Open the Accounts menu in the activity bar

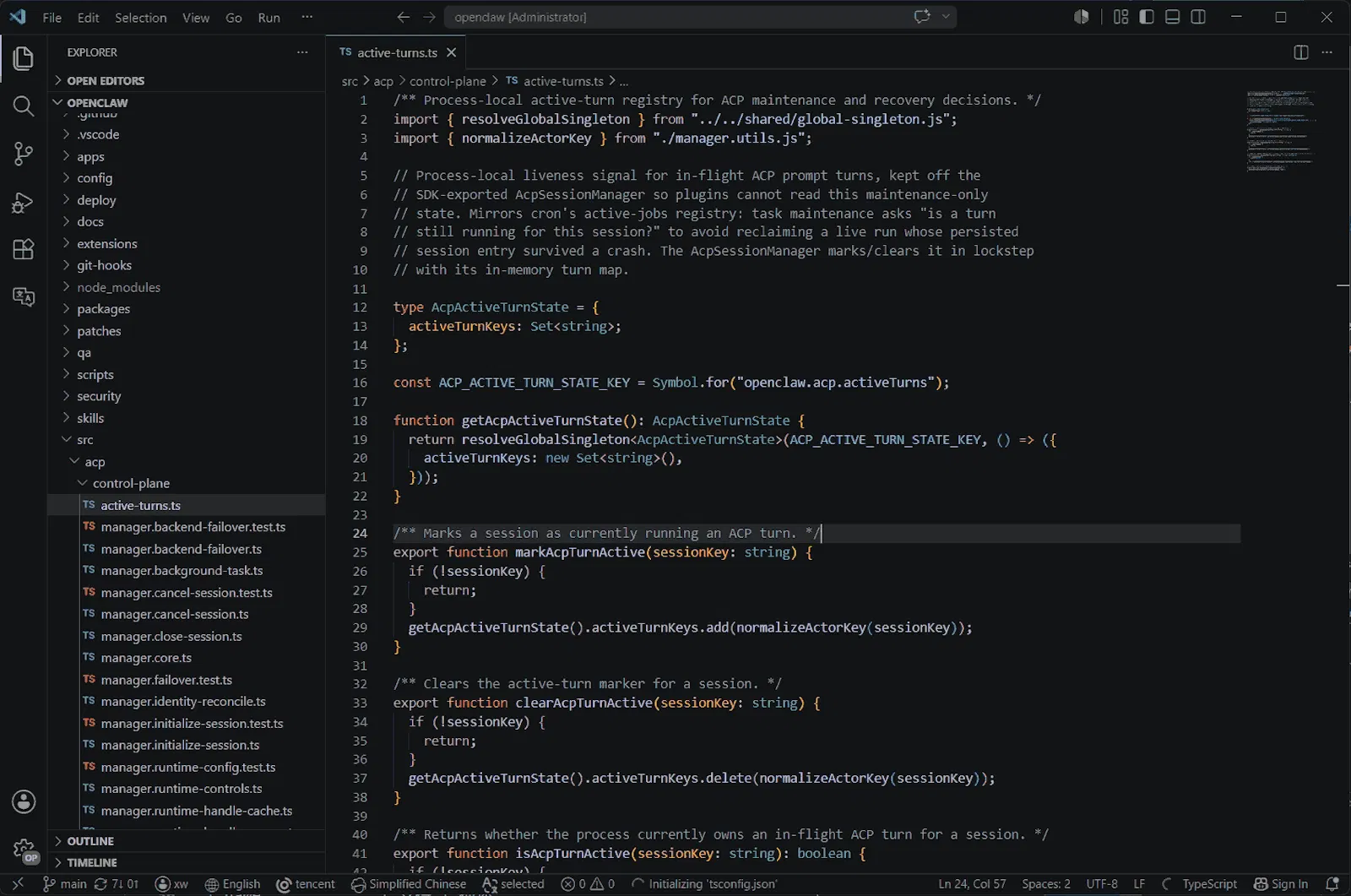24,801
